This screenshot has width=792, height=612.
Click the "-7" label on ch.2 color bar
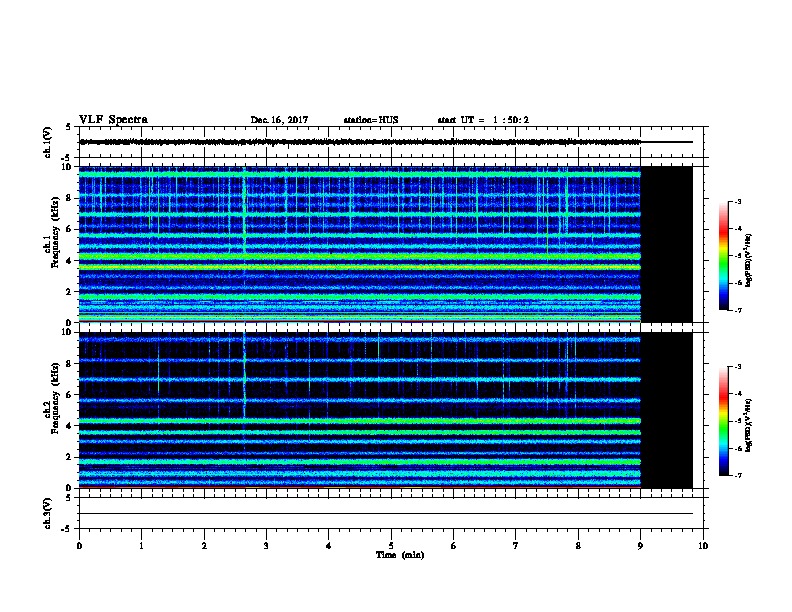(737, 476)
